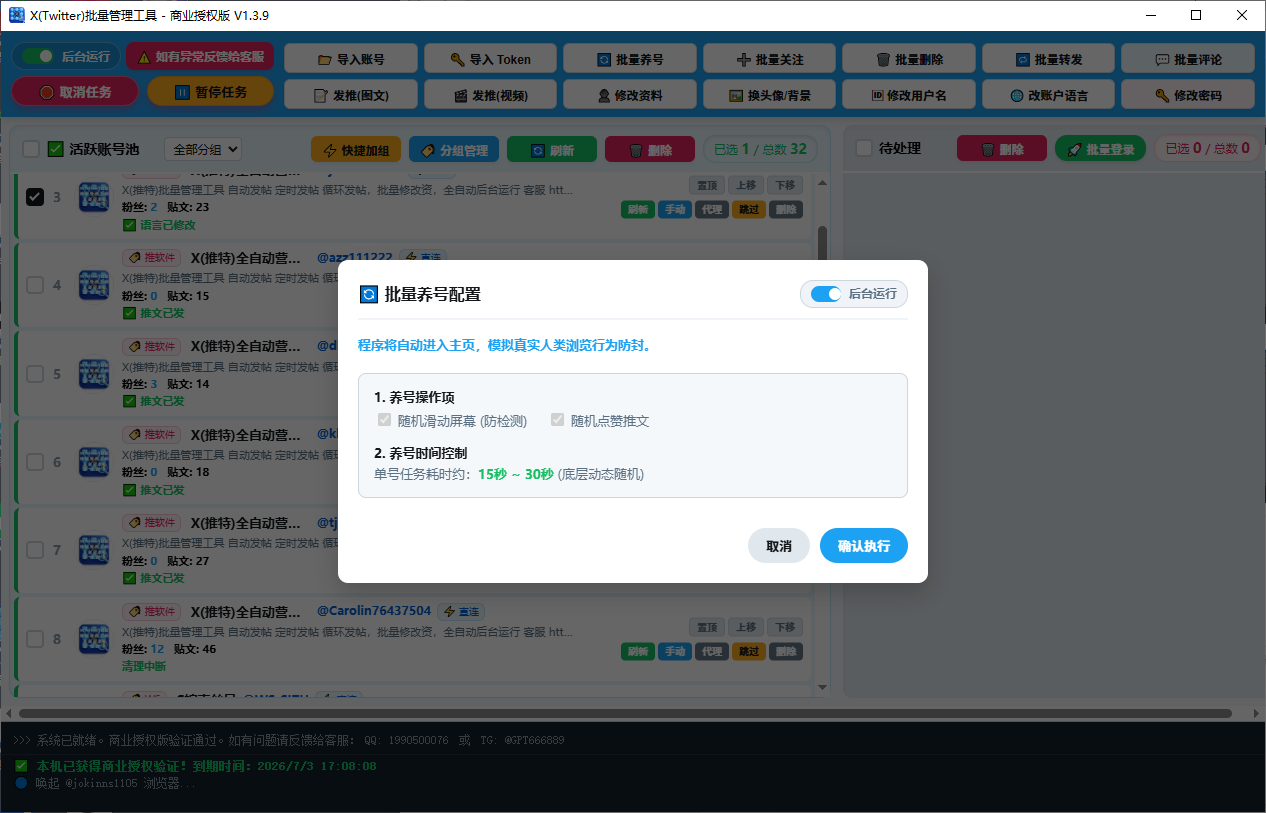
Task: Click the 批量删除 trash toolbar button
Action: (x=908, y=59)
